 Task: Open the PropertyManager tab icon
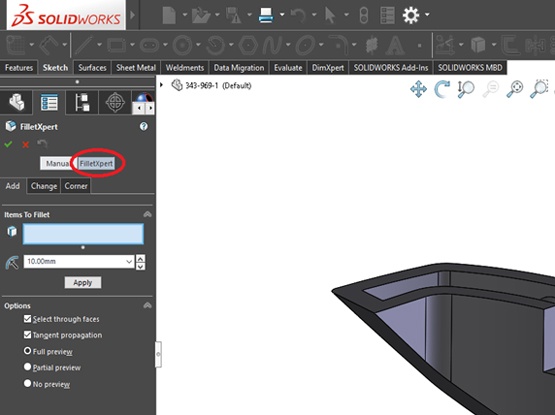(49, 102)
